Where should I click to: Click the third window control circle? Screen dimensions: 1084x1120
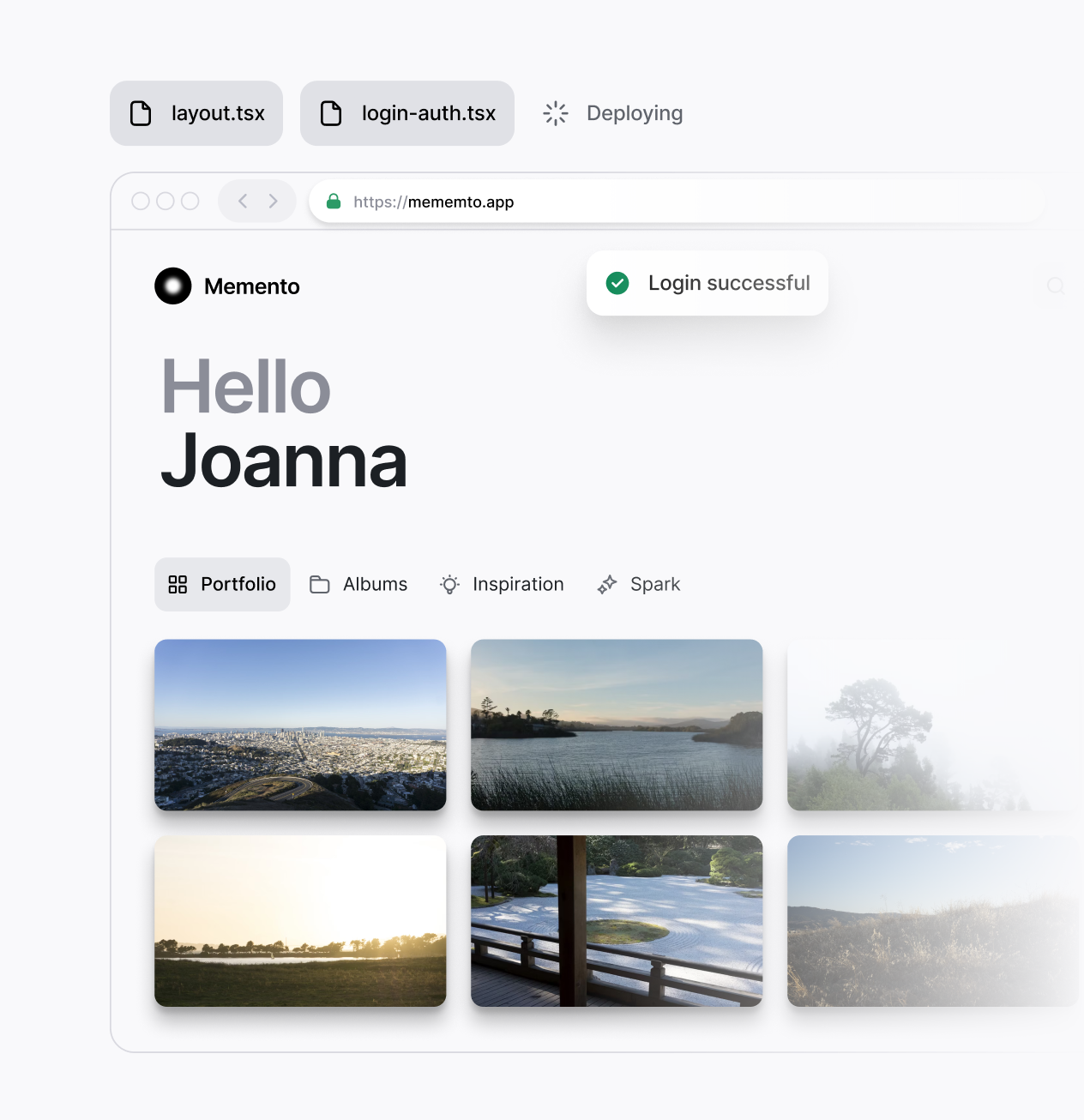tap(190, 201)
